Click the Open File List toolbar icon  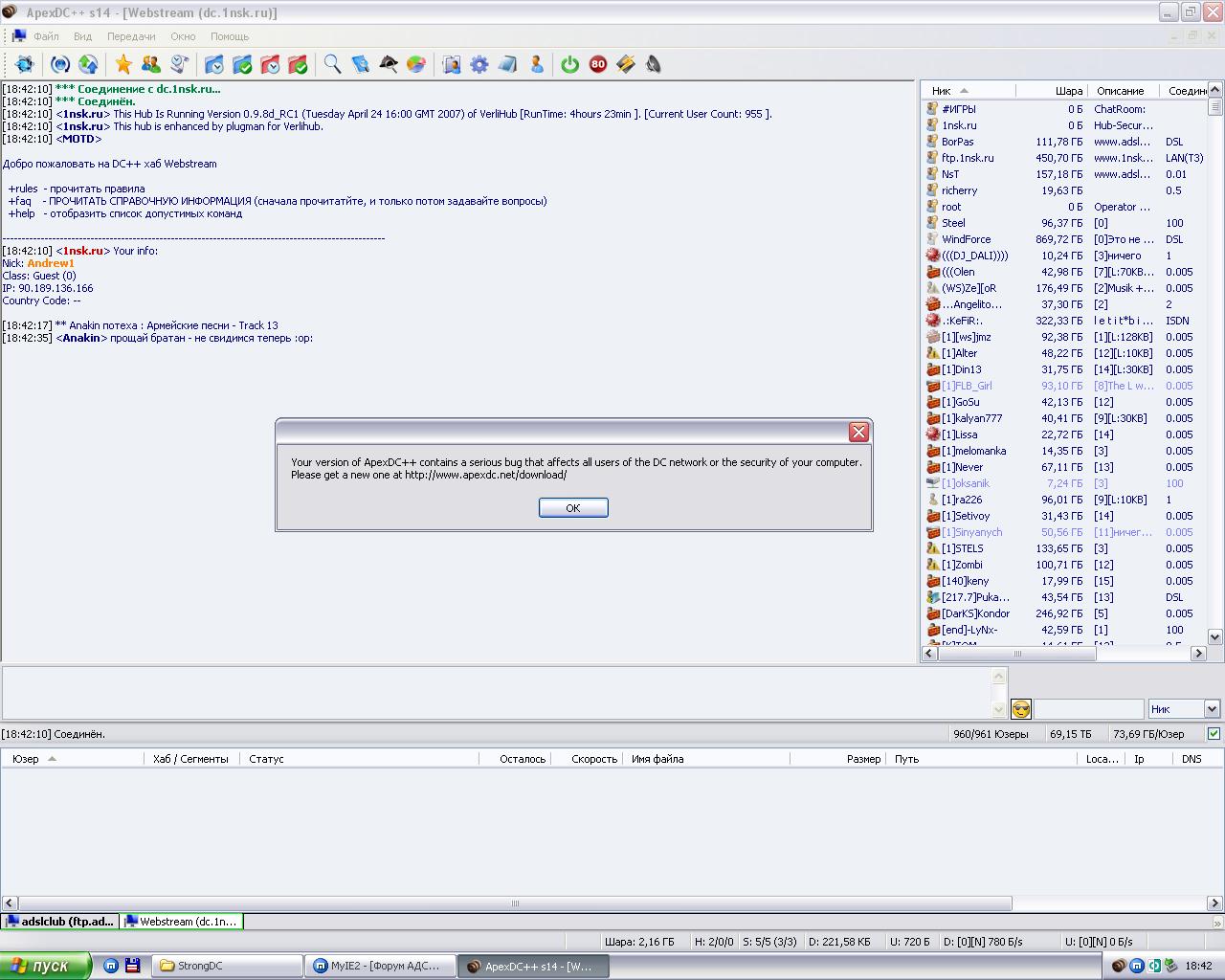click(x=452, y=64)
